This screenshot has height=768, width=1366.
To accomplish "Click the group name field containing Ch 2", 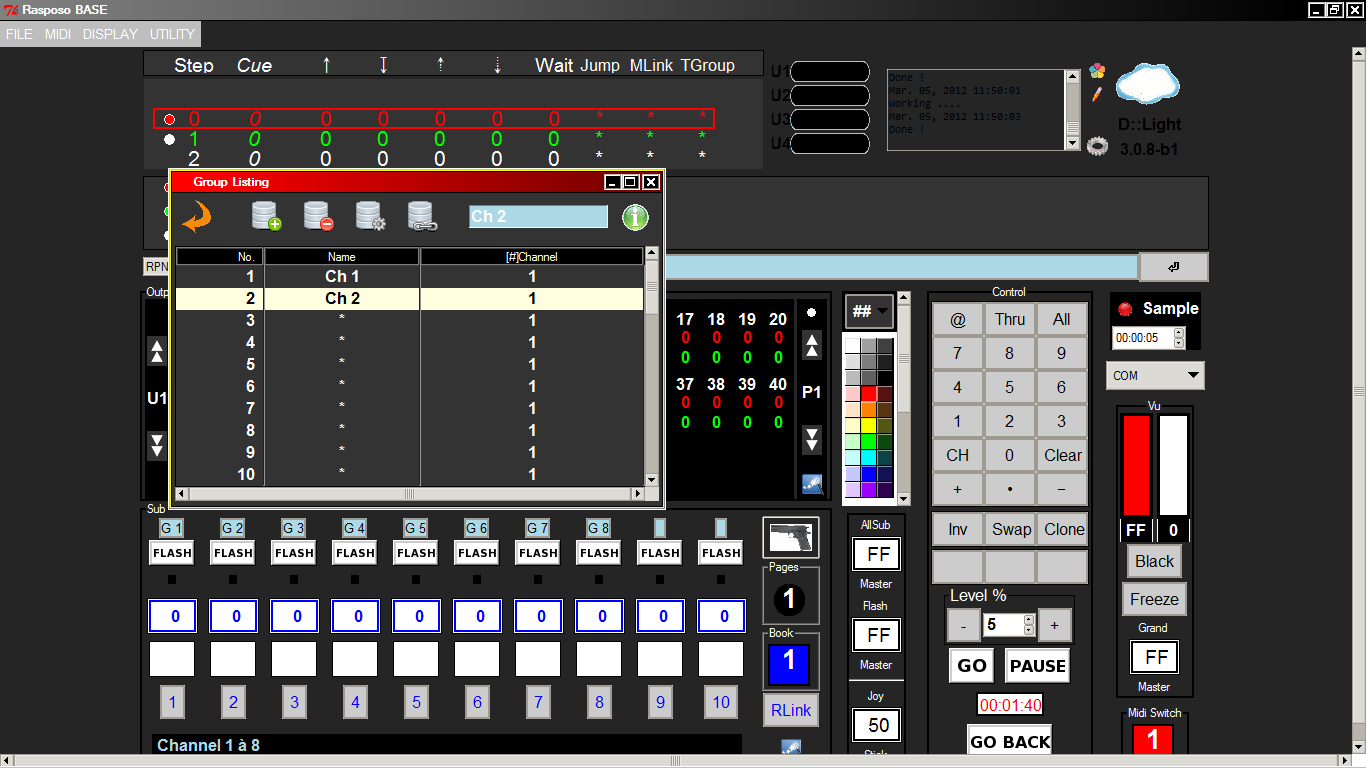I will pos(538,217).
